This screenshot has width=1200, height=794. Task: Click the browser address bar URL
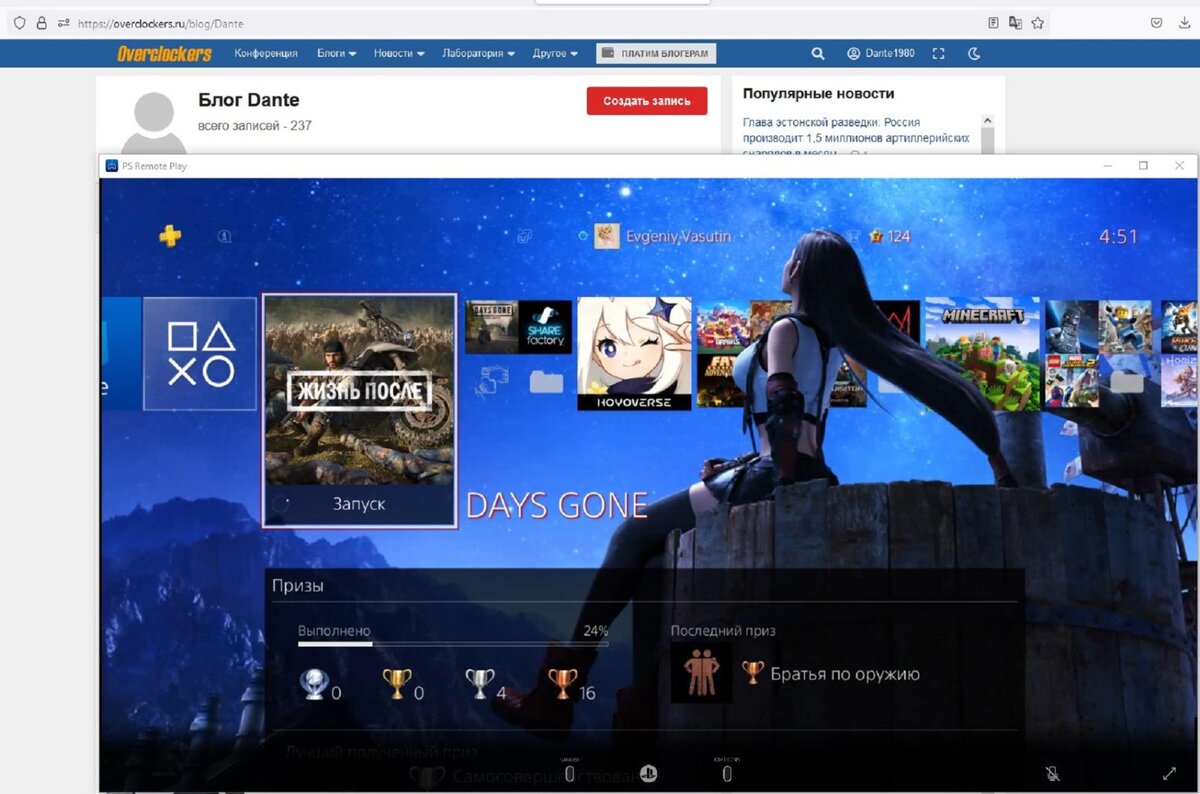(x=160, y=23)
